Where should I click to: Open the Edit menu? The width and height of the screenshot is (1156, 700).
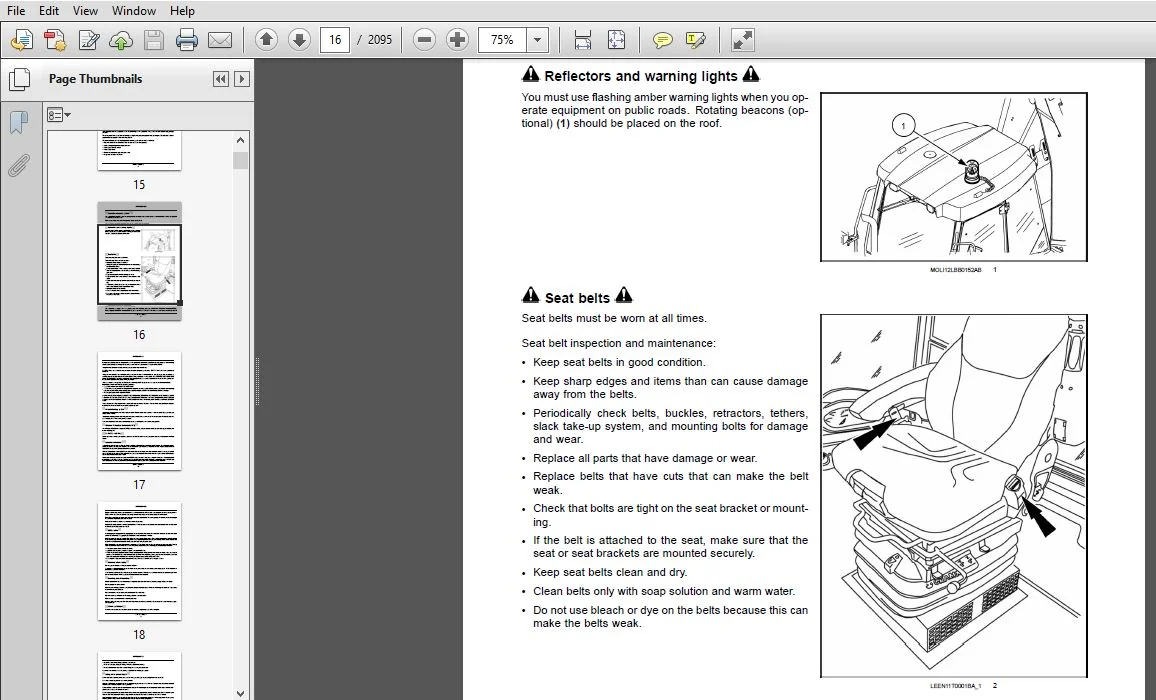coord(49,10)
